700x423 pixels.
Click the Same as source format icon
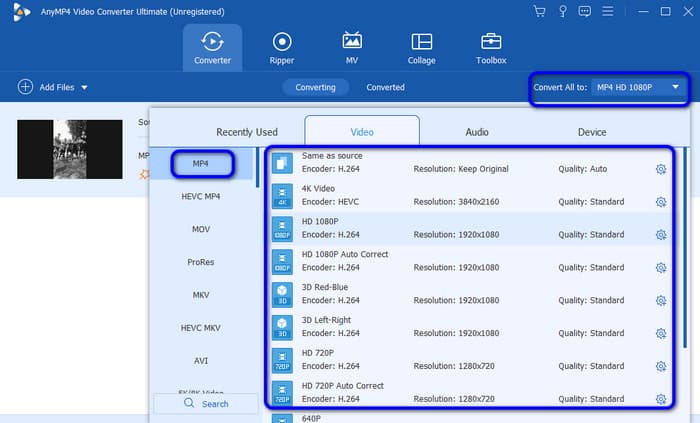(x=282, y=163)
